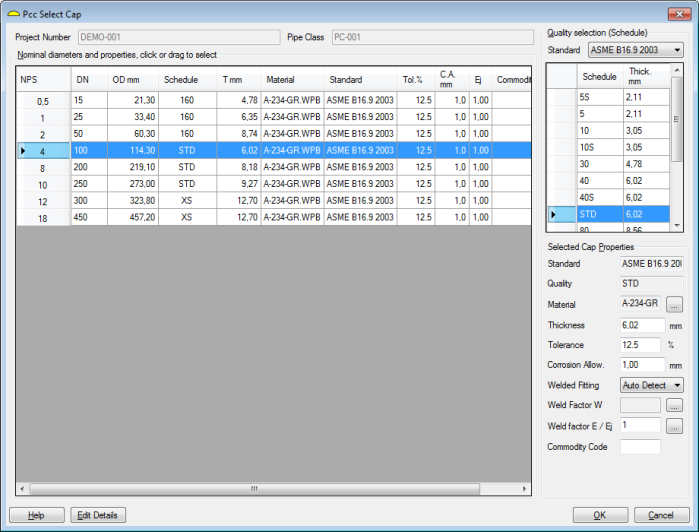Click the right arrow of the grid's horizontal scrollbar
The width and height of the screenshot is (699, 532).
(x=525, y=489)
